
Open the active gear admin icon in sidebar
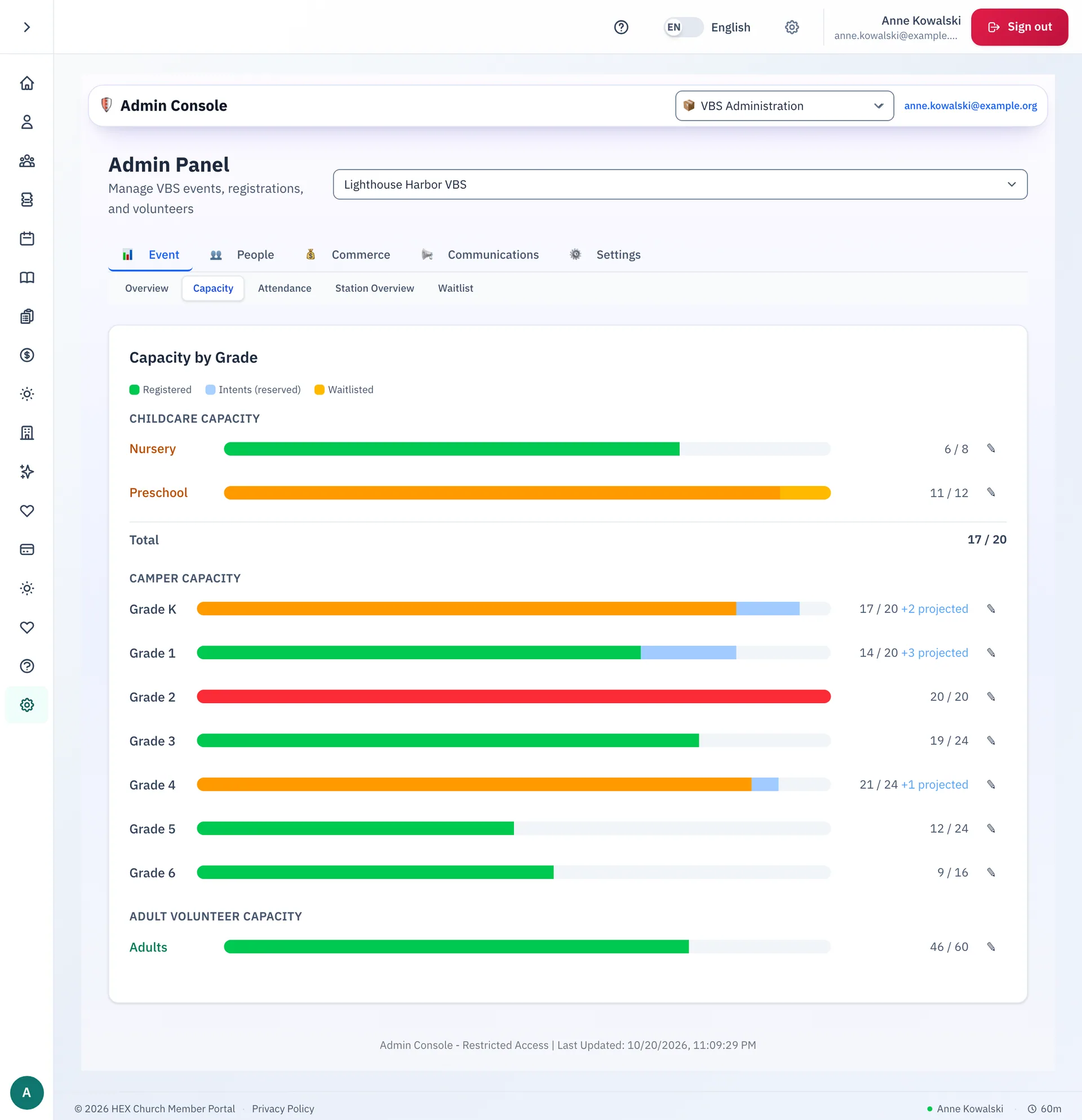point(27,705)
